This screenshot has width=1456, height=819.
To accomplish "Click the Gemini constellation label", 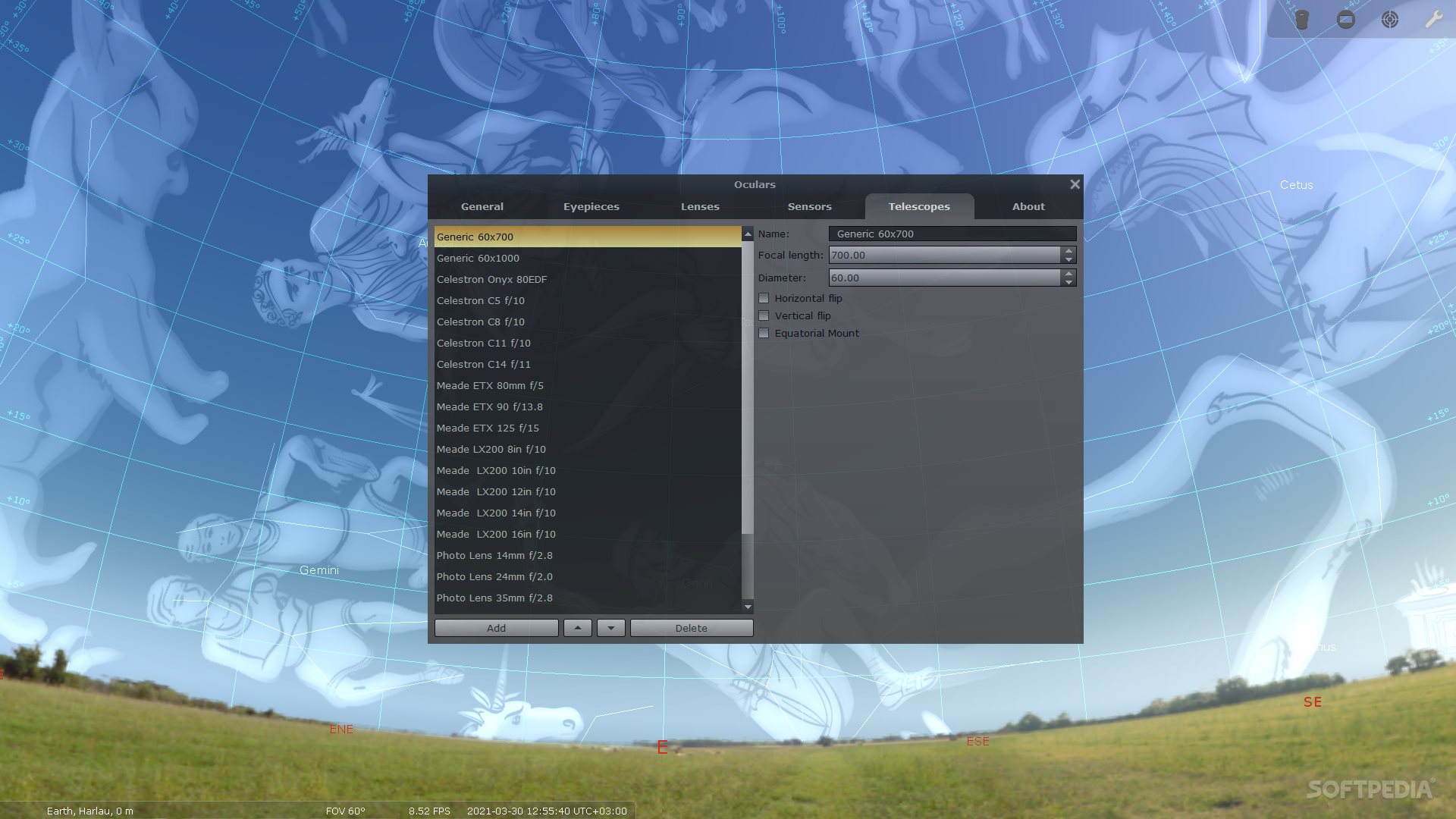I will (319, 570).
